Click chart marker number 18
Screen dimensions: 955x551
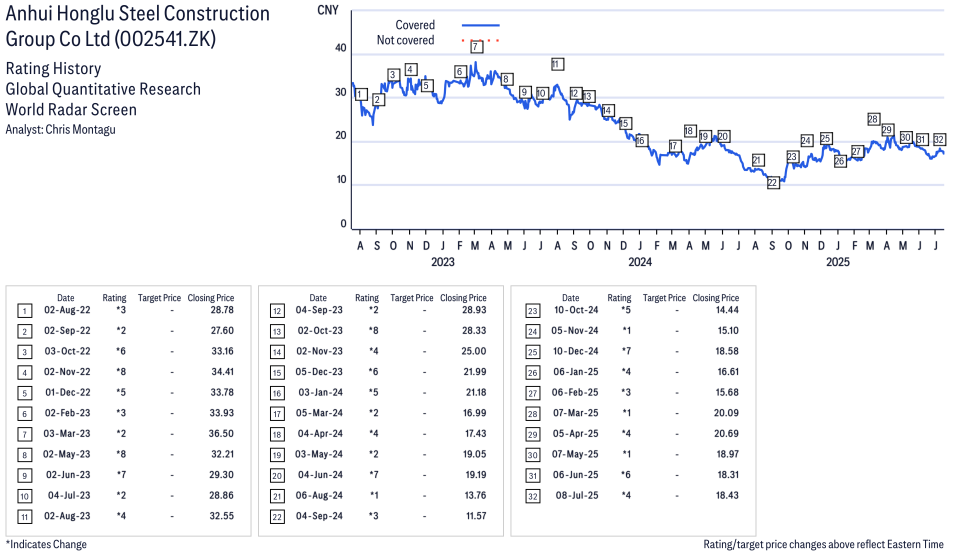pos(689,131)
